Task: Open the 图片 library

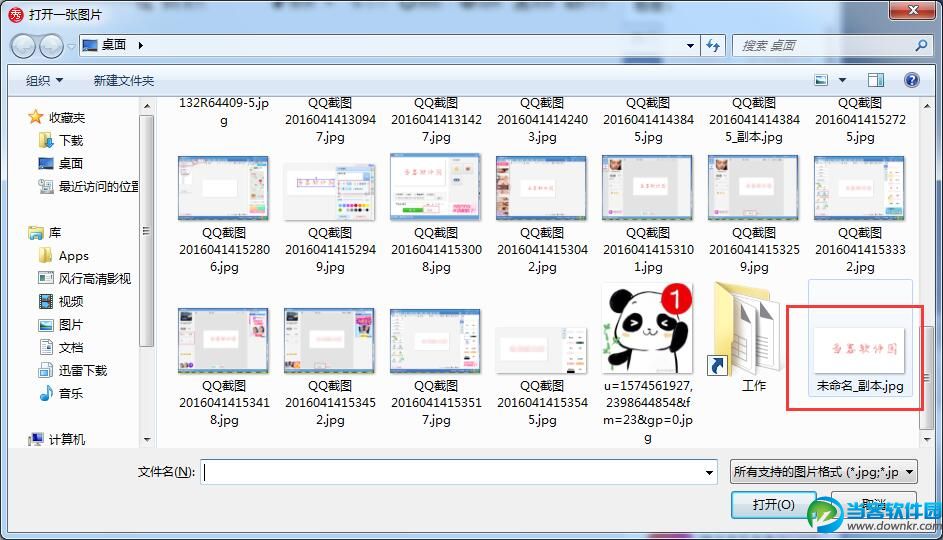Action: (61, 325)
